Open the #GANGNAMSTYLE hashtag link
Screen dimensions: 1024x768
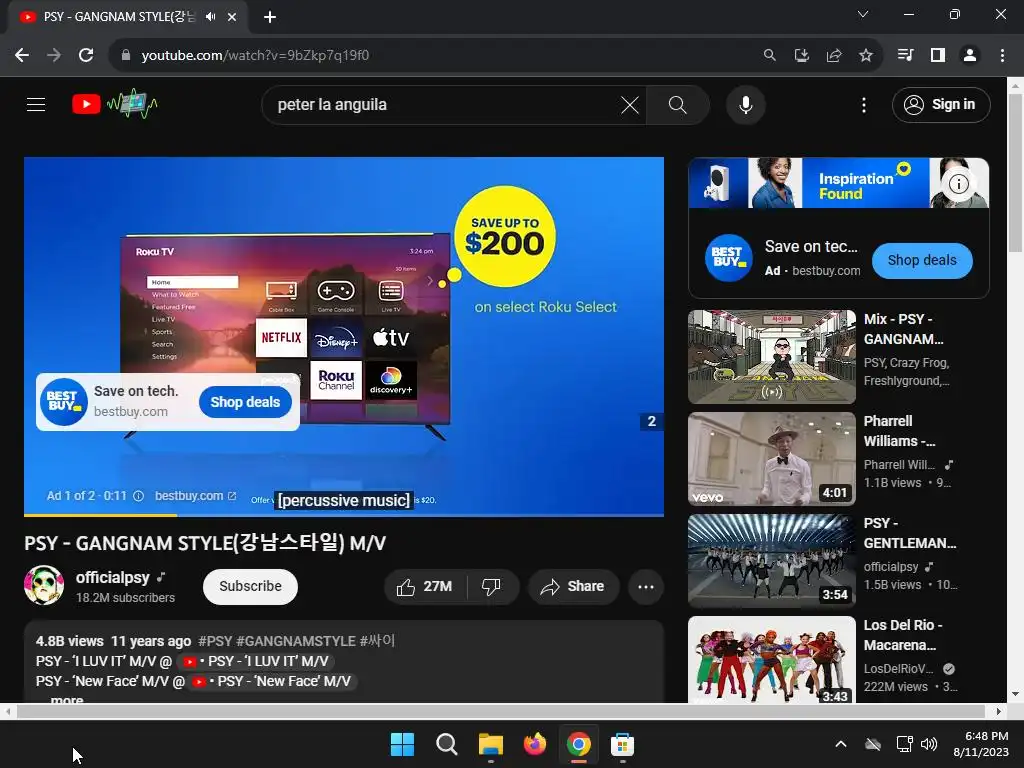(296, 641)
